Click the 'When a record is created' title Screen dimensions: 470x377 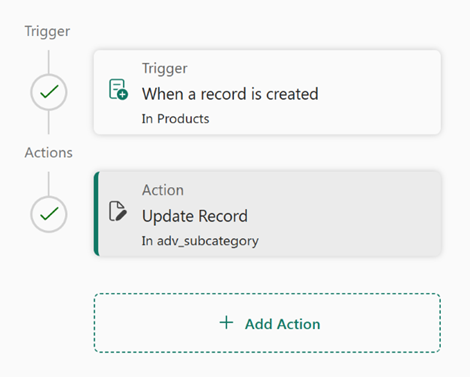(230, 94)
